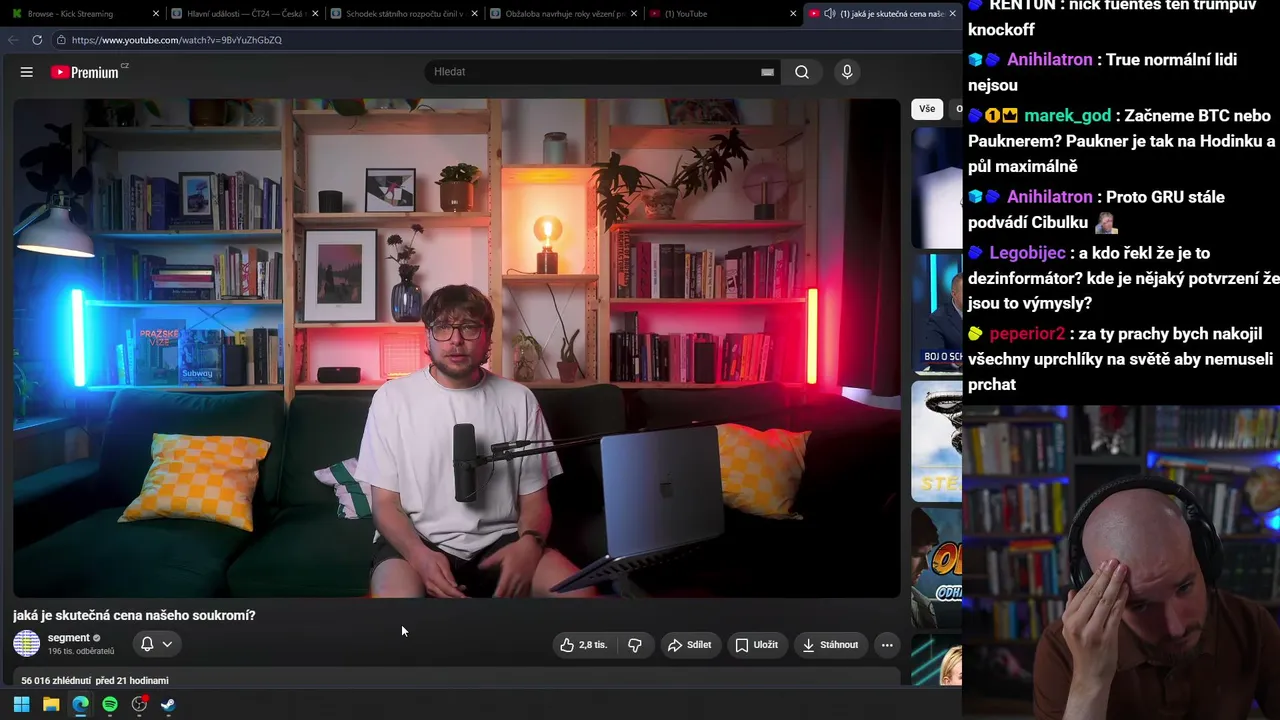This screenshot has width=1280, height=720.
Task: Switch to Edge browser in taskbar
Action: [80, 704]
